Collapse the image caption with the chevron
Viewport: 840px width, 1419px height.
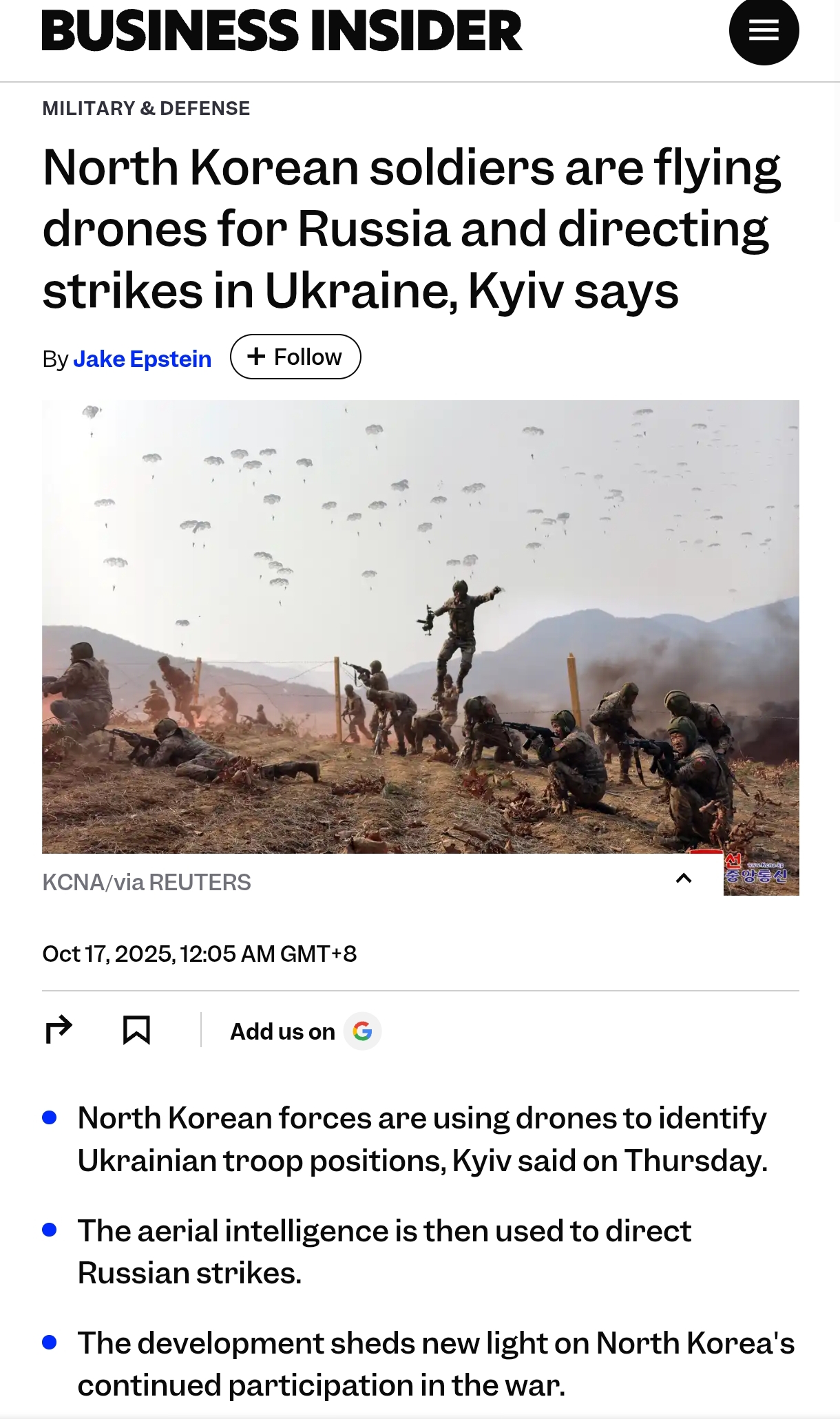pos(684,878)
